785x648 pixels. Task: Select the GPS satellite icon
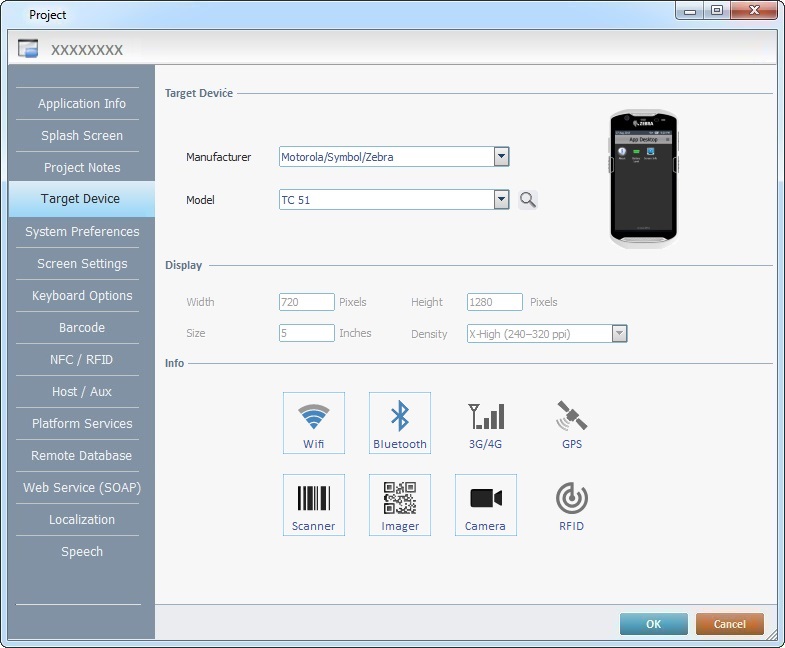(572, 423)
